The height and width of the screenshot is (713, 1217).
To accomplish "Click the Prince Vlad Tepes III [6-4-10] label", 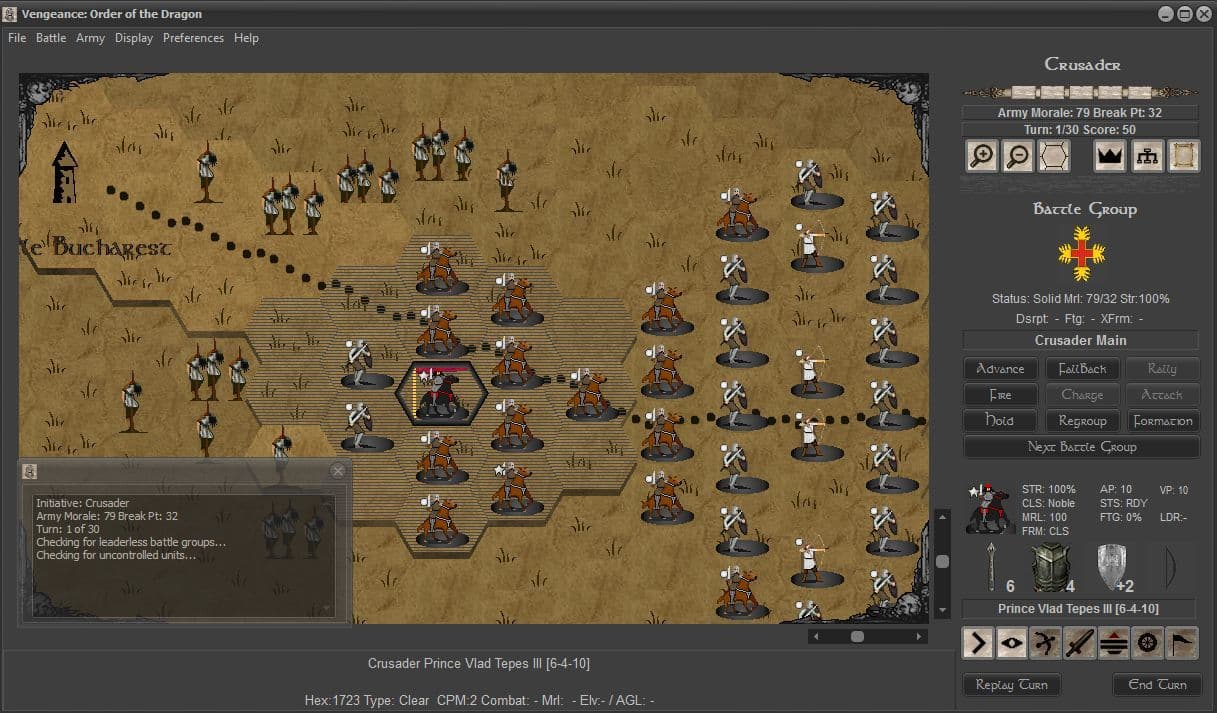I will pyautogui.click(x=1081, y=609).
